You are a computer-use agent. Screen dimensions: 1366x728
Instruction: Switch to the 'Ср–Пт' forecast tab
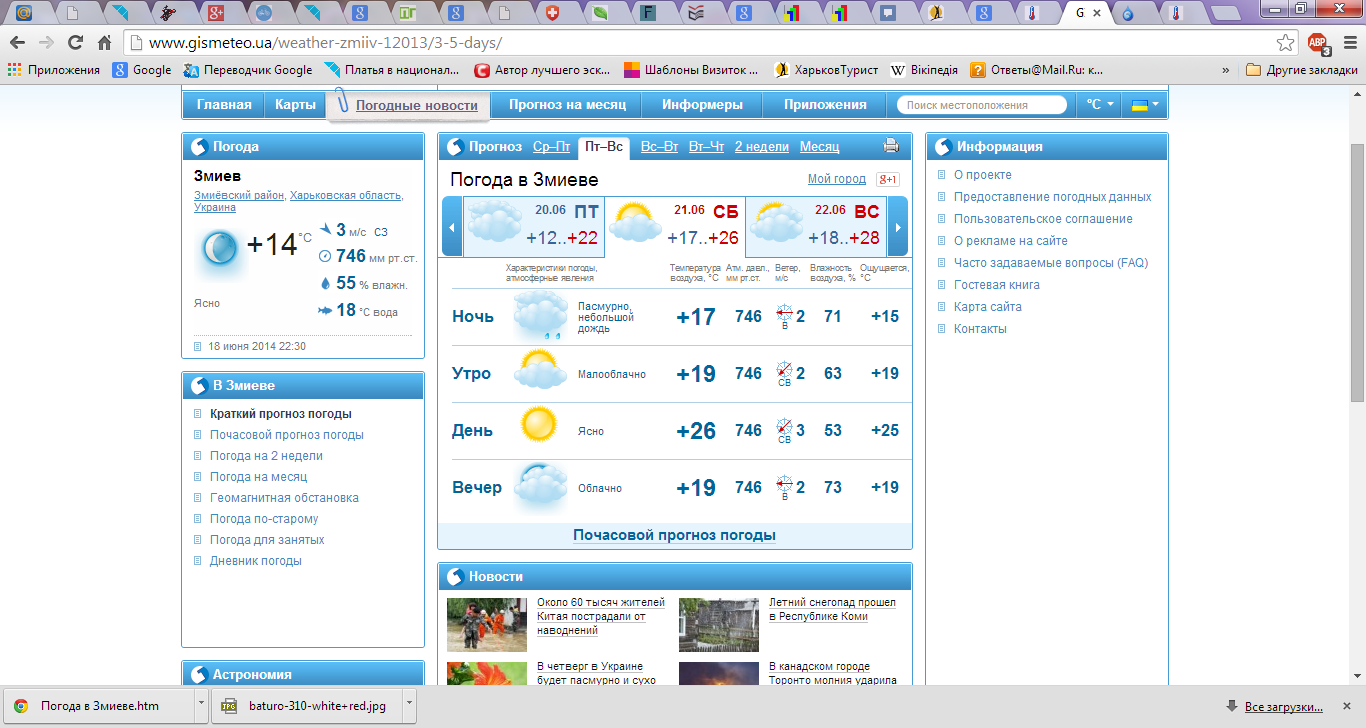(x=551, y=147)
